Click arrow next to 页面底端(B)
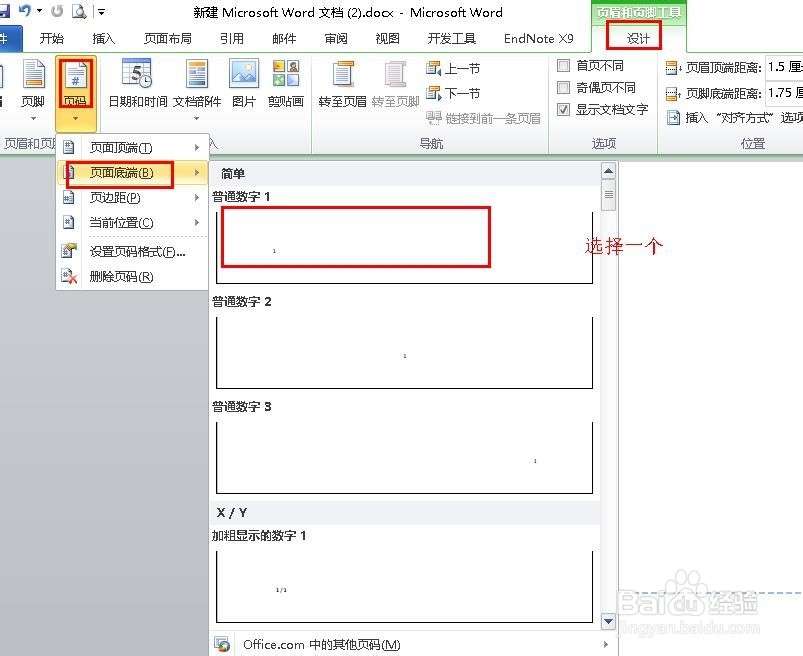The image size is (803, 656). click(197, 173)
